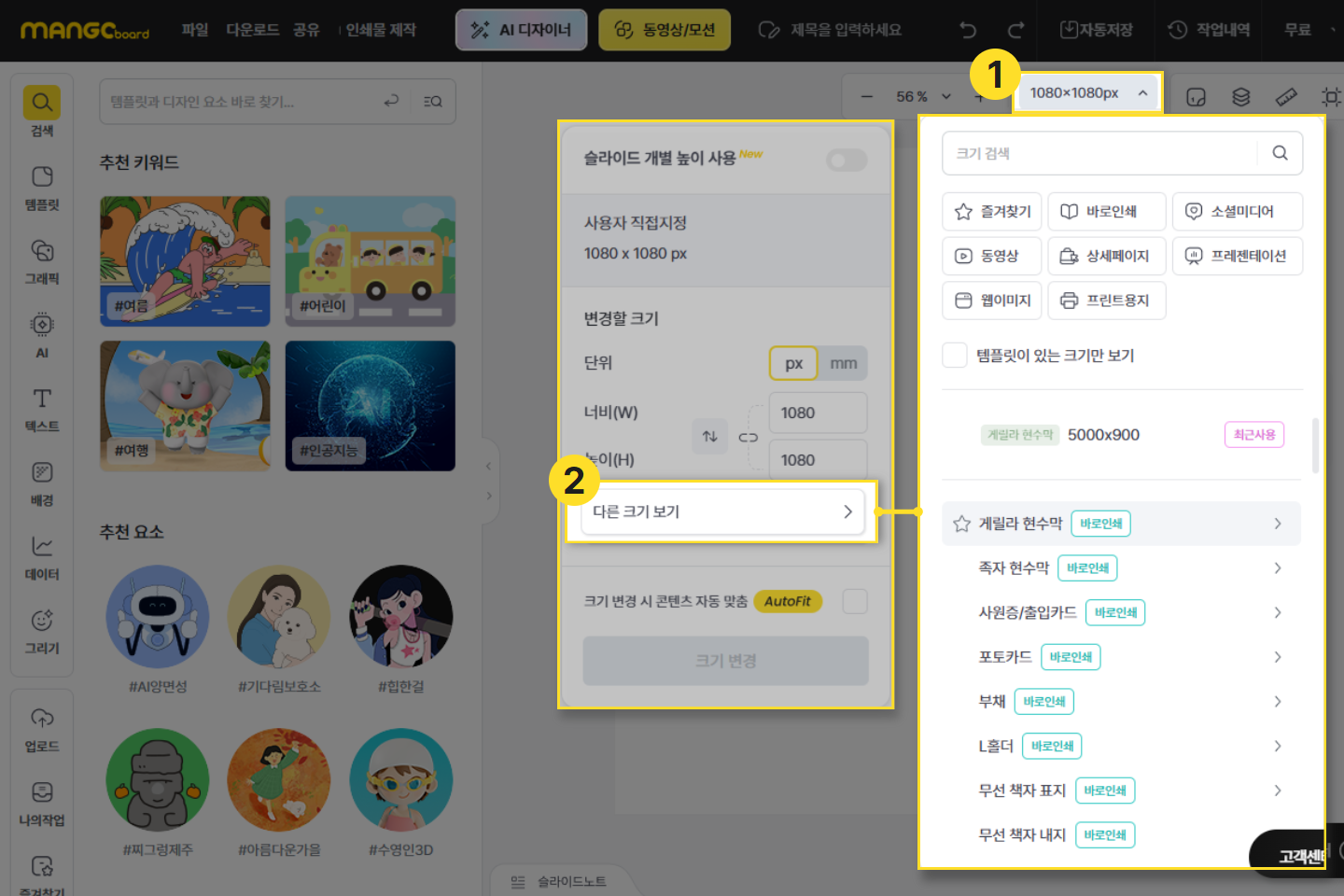Open the layers stack icon
This screenshot has height=896, width=1344.
[x=1240, y=96]
